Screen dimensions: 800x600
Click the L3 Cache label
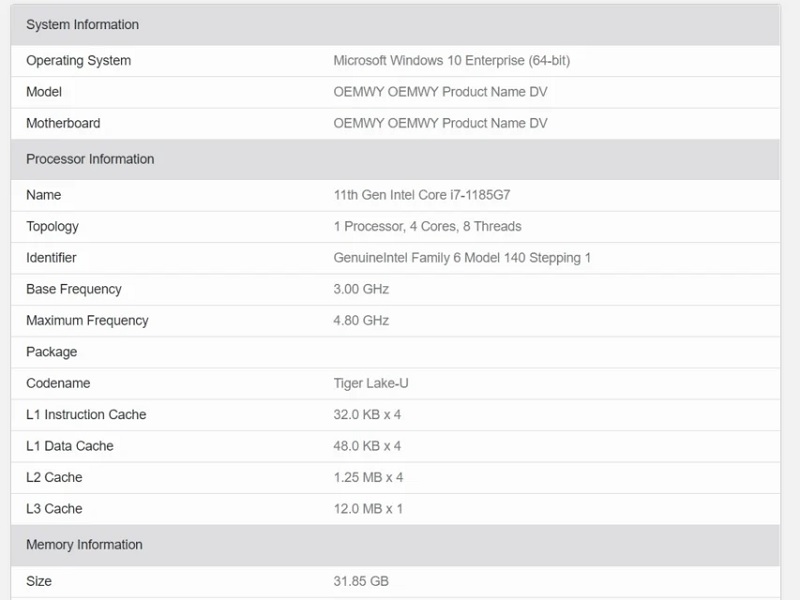(54, 509)
